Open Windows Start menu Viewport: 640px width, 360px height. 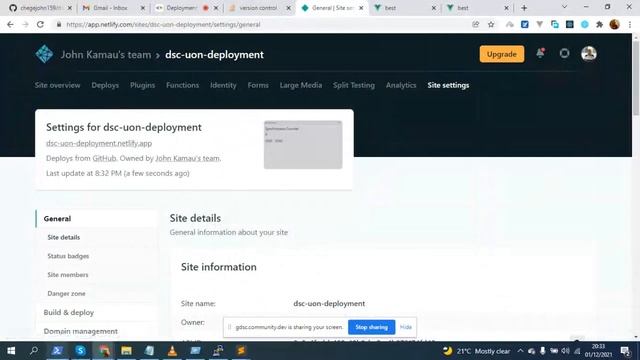[11, 351]
